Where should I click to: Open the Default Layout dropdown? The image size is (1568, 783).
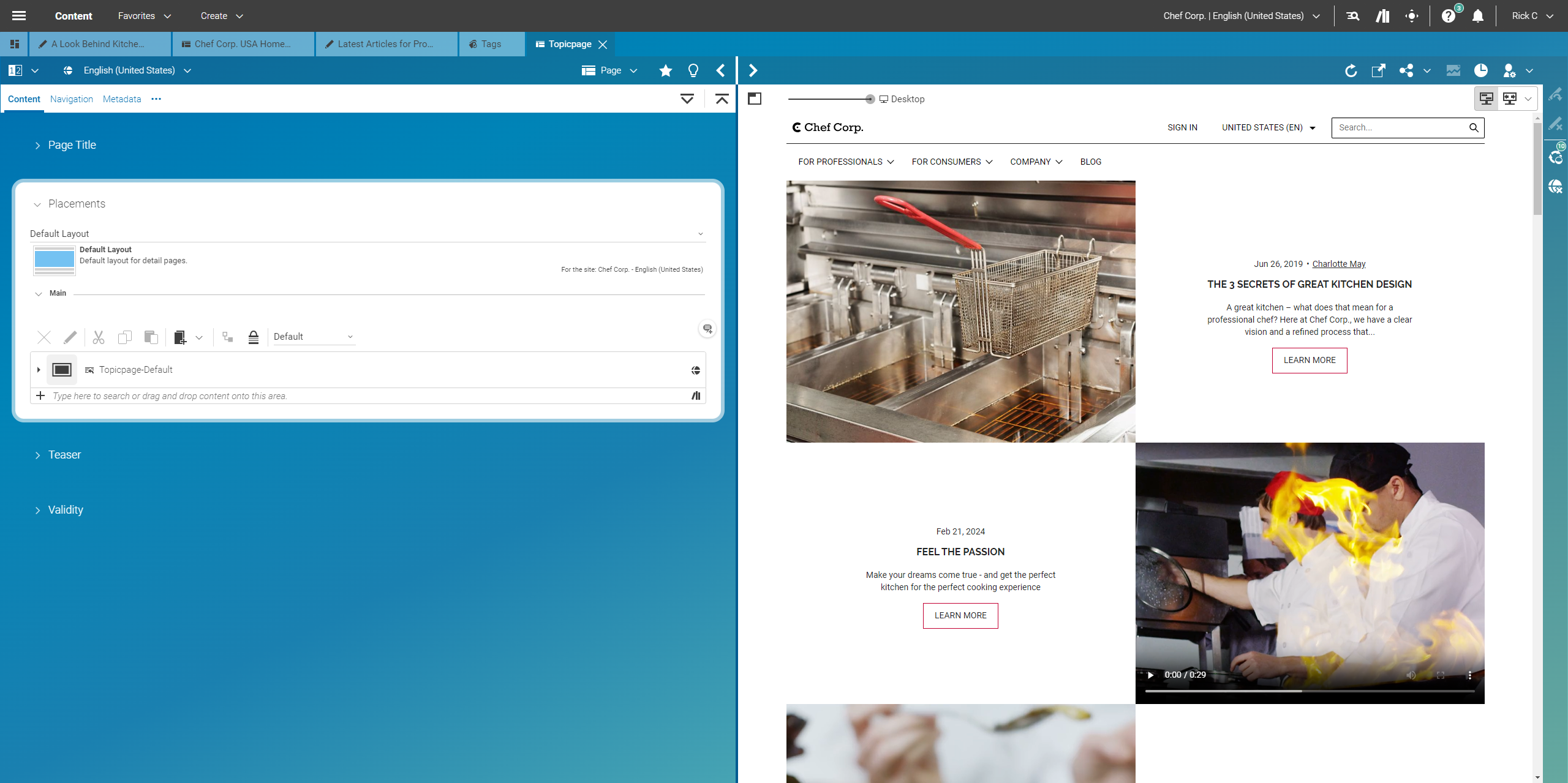(x=700, y=233)
